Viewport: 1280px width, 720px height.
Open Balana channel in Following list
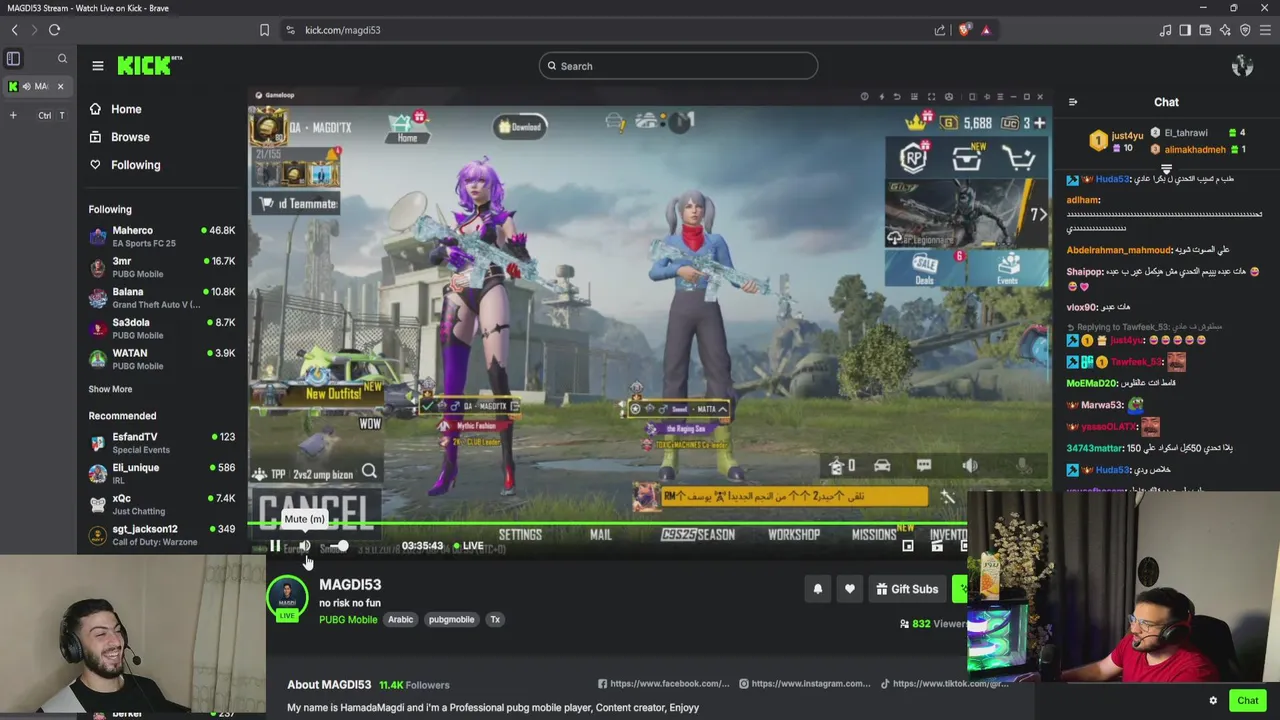pos(162,298)
